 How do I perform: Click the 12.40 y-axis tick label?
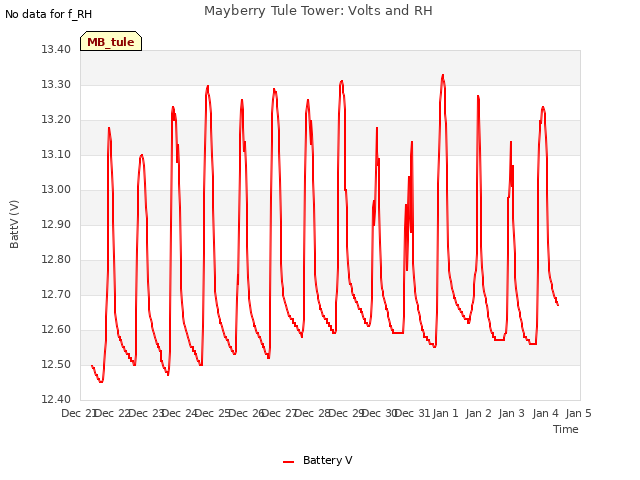tap(56, 399)
